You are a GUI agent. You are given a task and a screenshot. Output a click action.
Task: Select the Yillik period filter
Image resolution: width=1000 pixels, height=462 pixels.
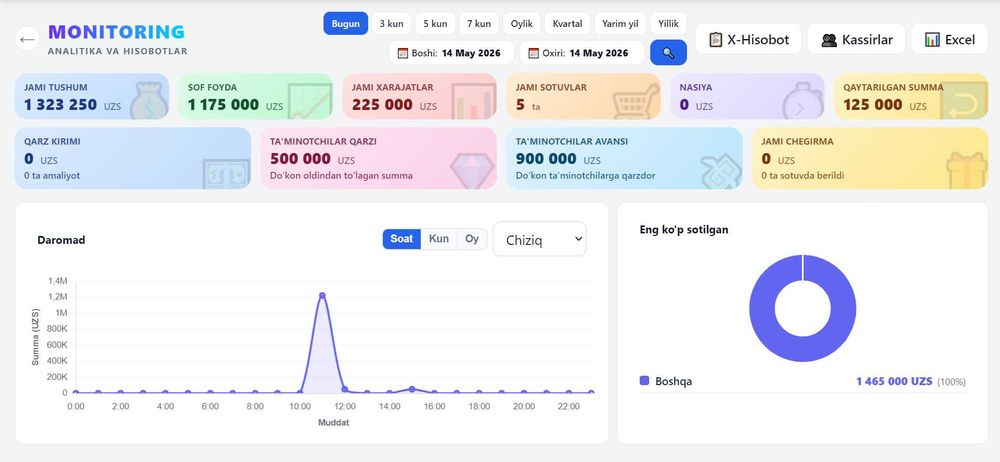pos(668,24)
